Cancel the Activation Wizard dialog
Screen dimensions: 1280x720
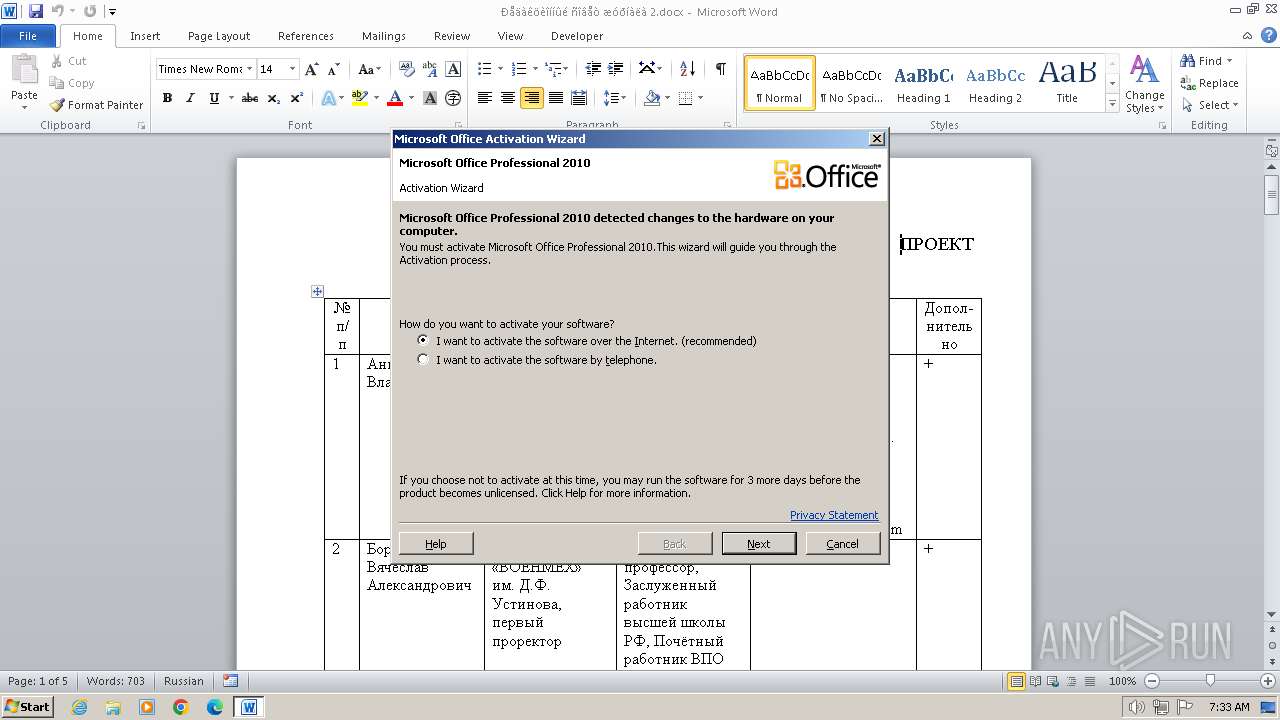click(842, 544)
